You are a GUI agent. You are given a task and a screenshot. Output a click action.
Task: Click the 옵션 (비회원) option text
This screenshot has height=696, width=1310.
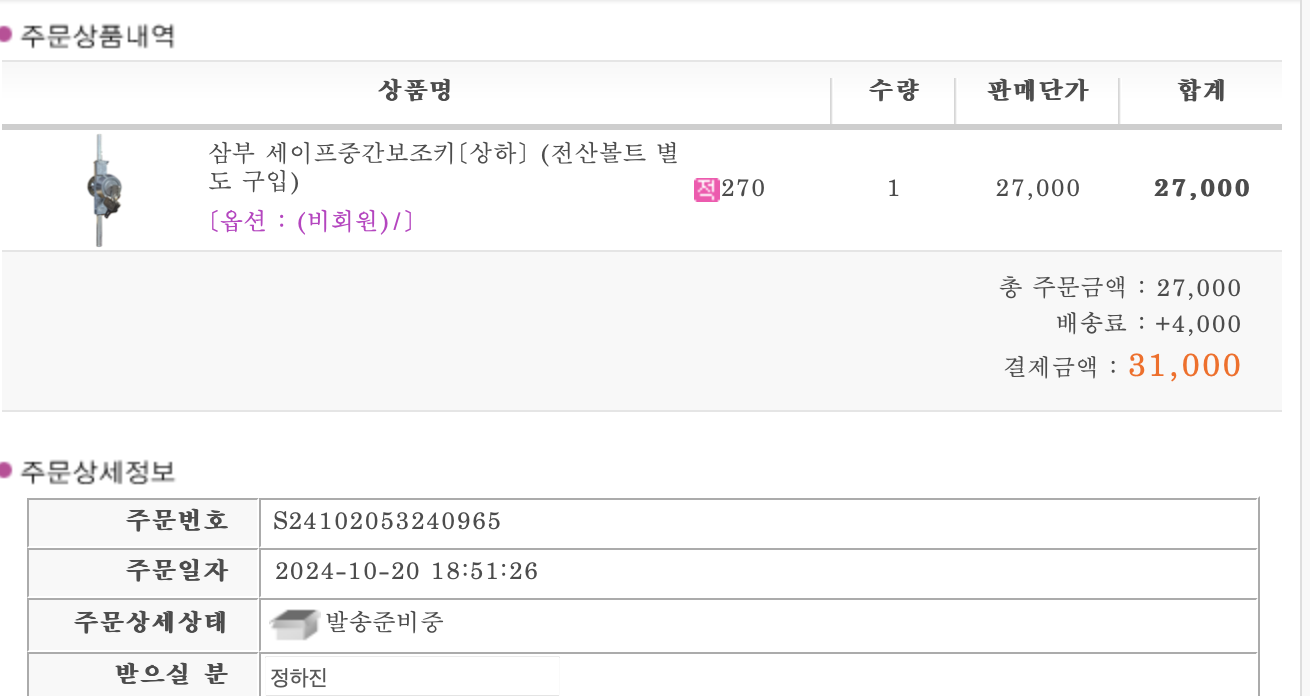coord(311,222)
